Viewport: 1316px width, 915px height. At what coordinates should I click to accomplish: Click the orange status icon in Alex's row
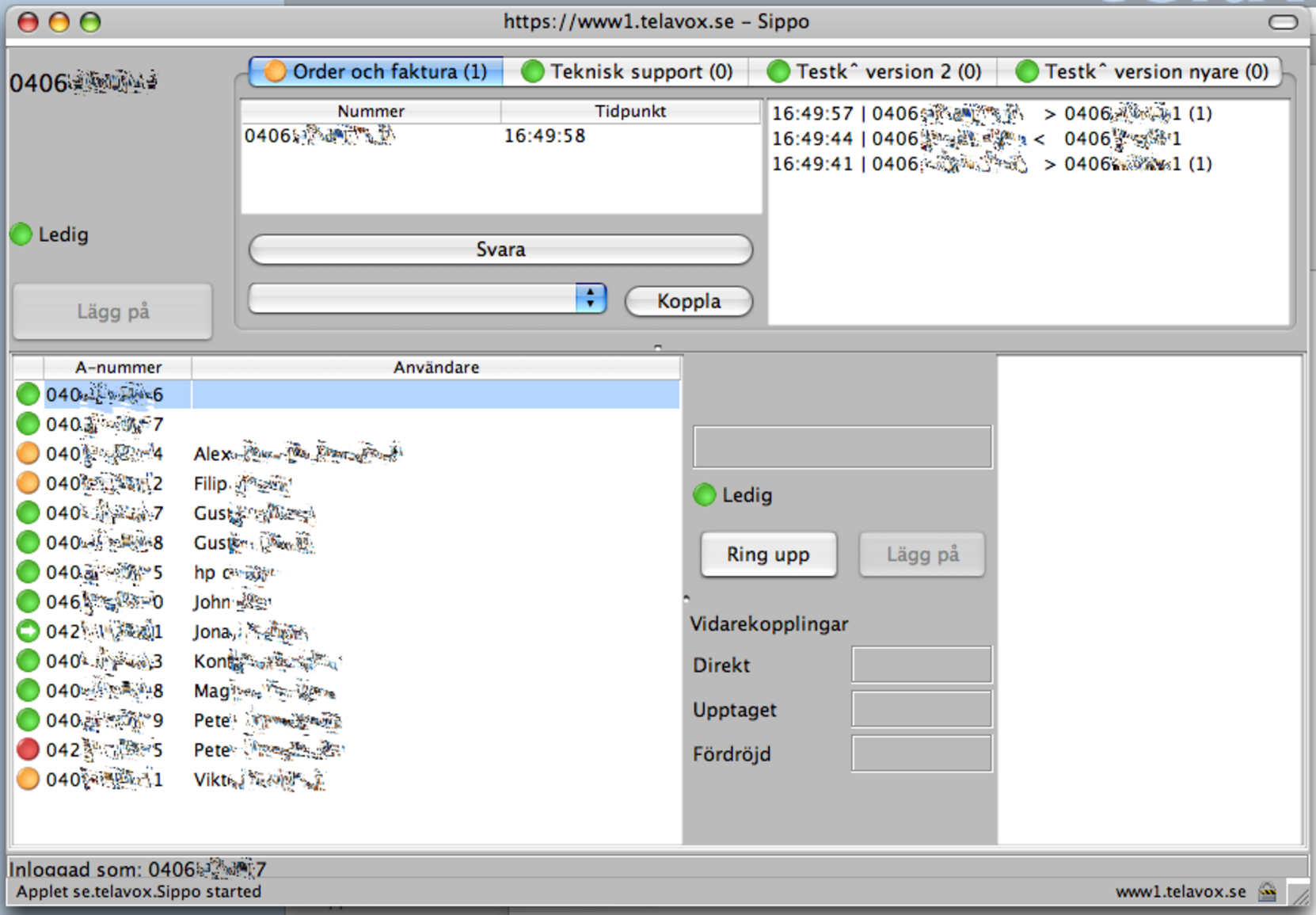pos(28,453)
